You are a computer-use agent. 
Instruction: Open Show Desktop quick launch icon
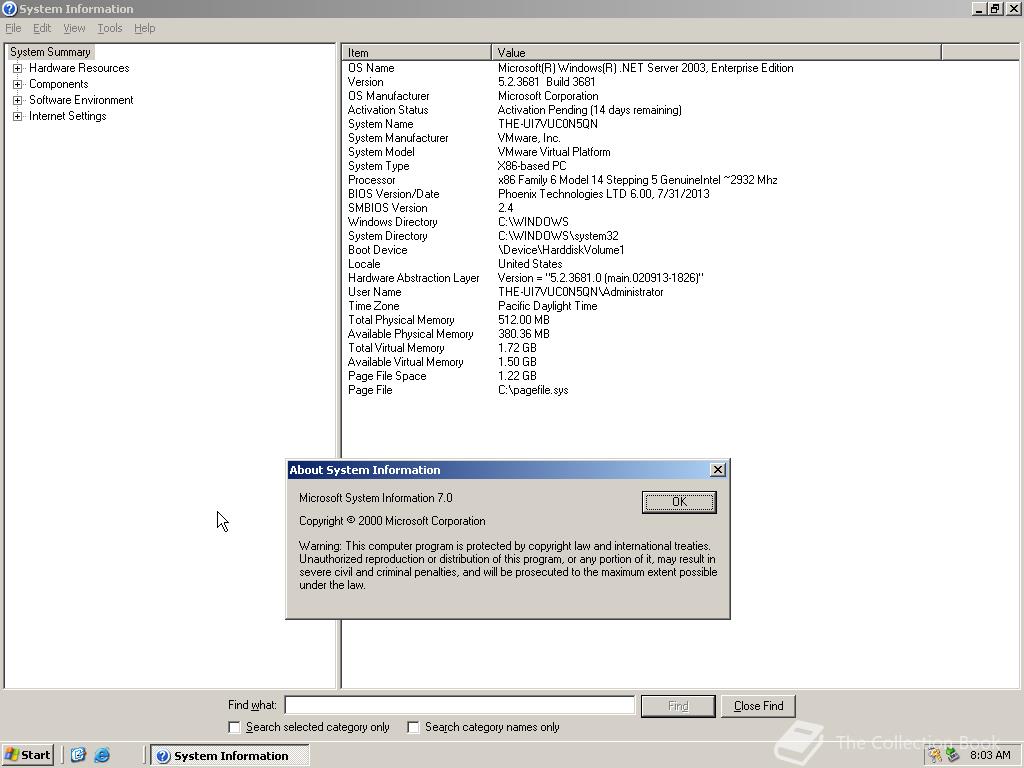78,755
